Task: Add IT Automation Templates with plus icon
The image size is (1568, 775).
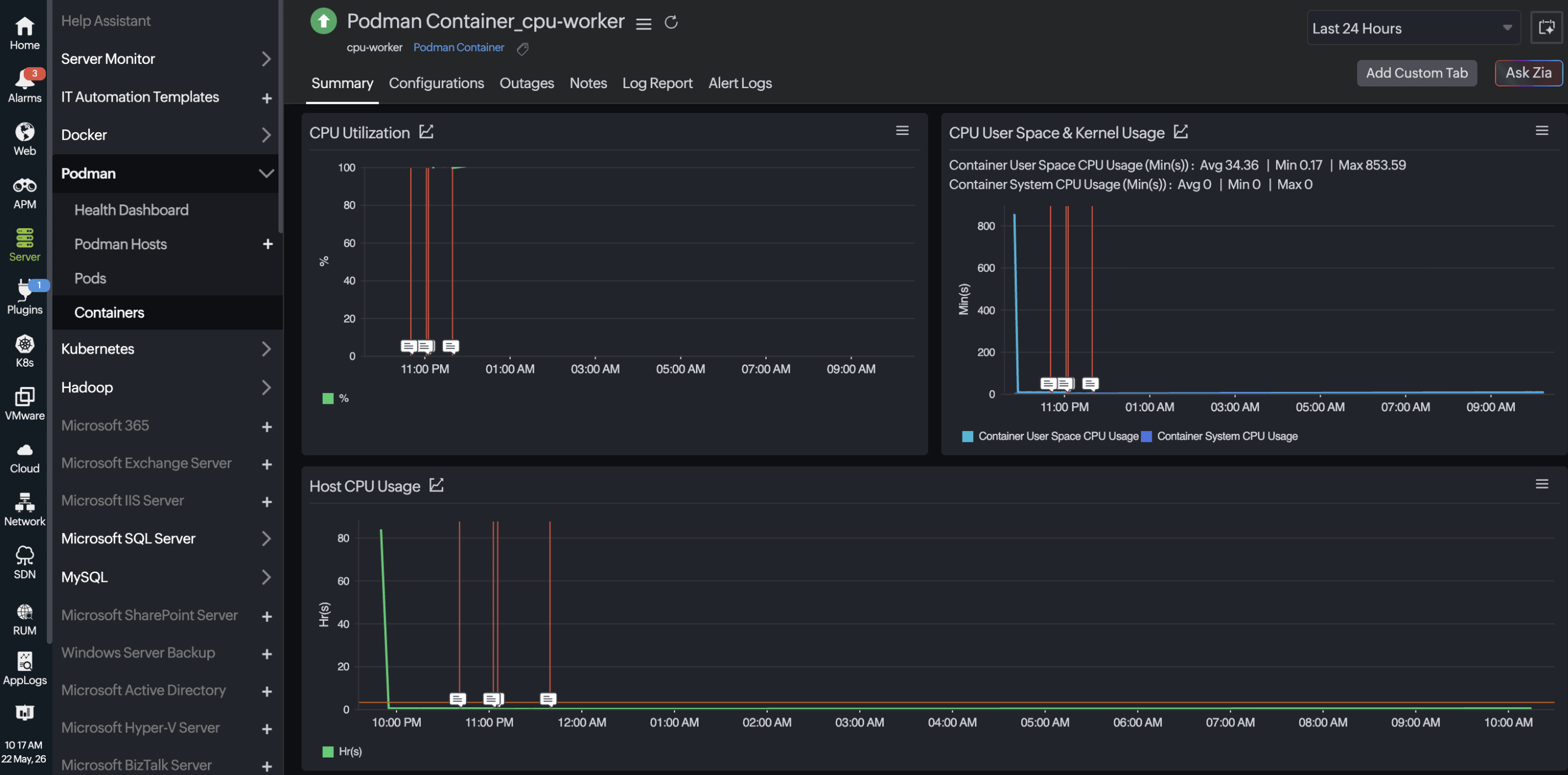Action: 267,98
